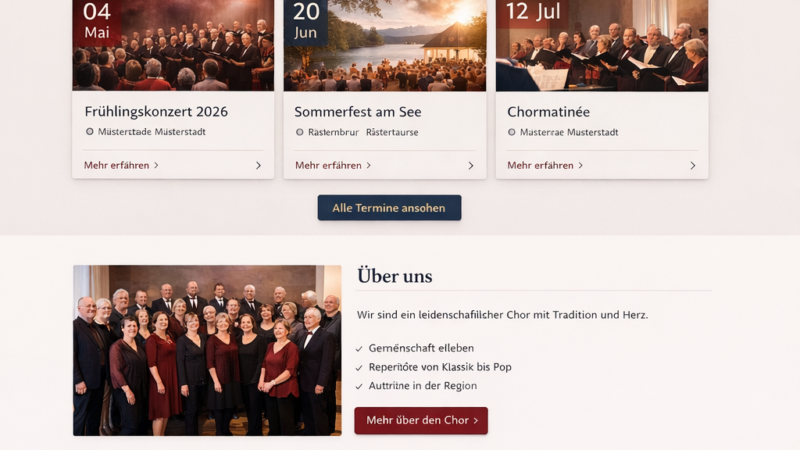Select the 20 Jun date badge

(x=306, y=20)
